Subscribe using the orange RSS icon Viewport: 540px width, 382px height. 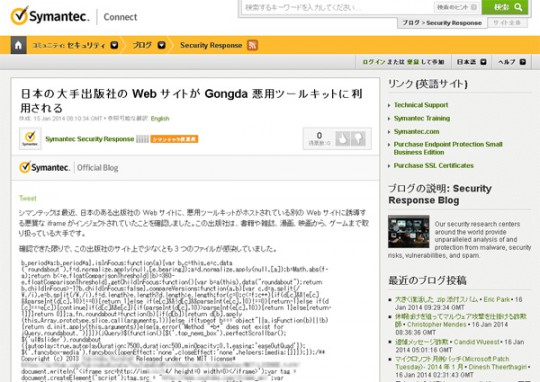[252, 45]
